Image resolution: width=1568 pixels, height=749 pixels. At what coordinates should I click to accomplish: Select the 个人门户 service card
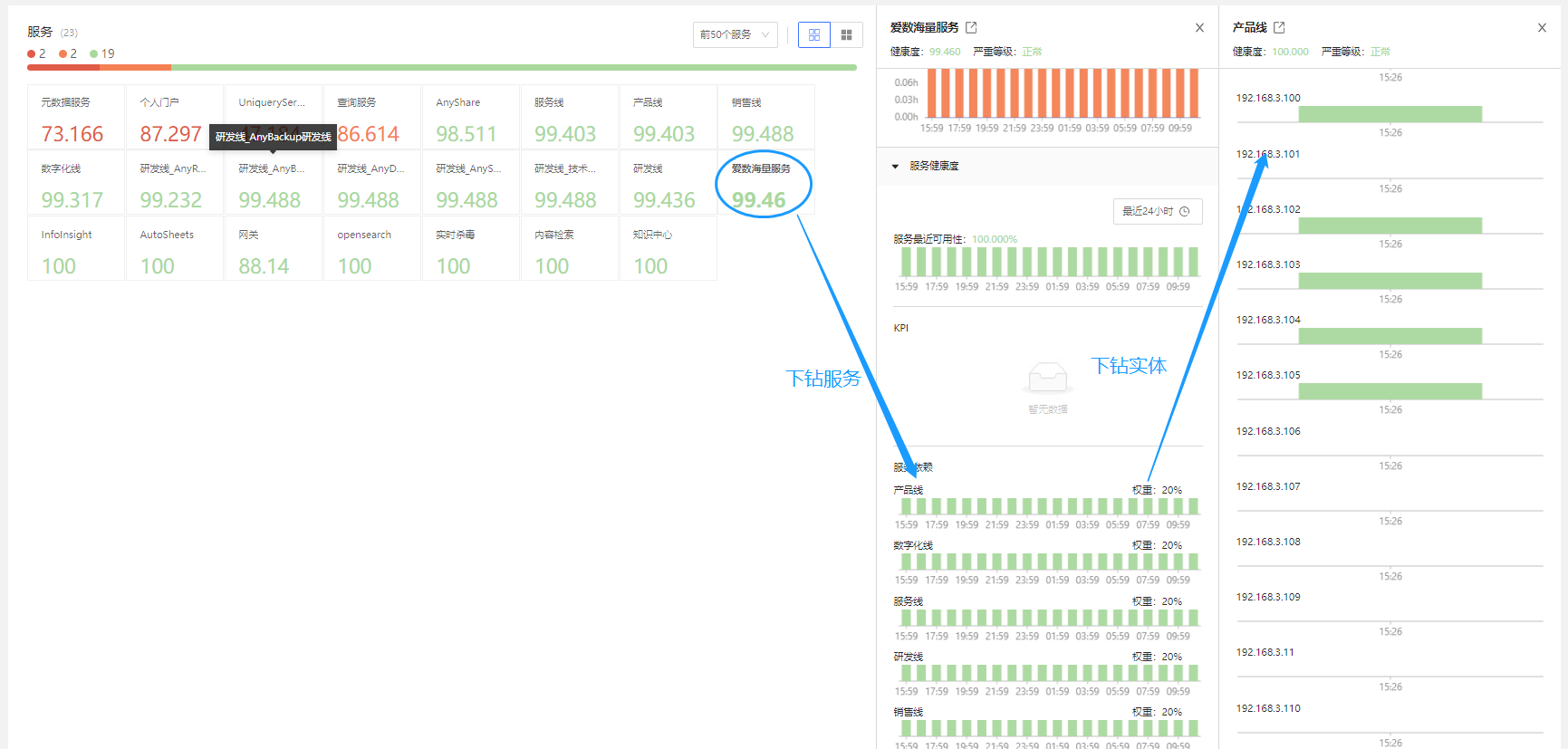[175, 117]
